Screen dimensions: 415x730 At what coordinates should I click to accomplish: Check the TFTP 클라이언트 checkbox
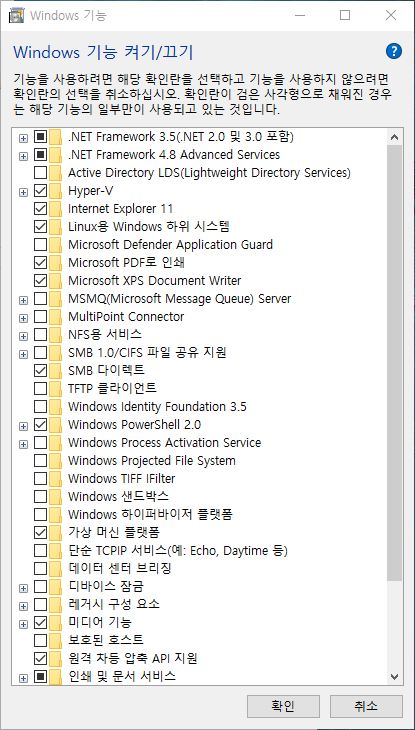pos(41,388)
